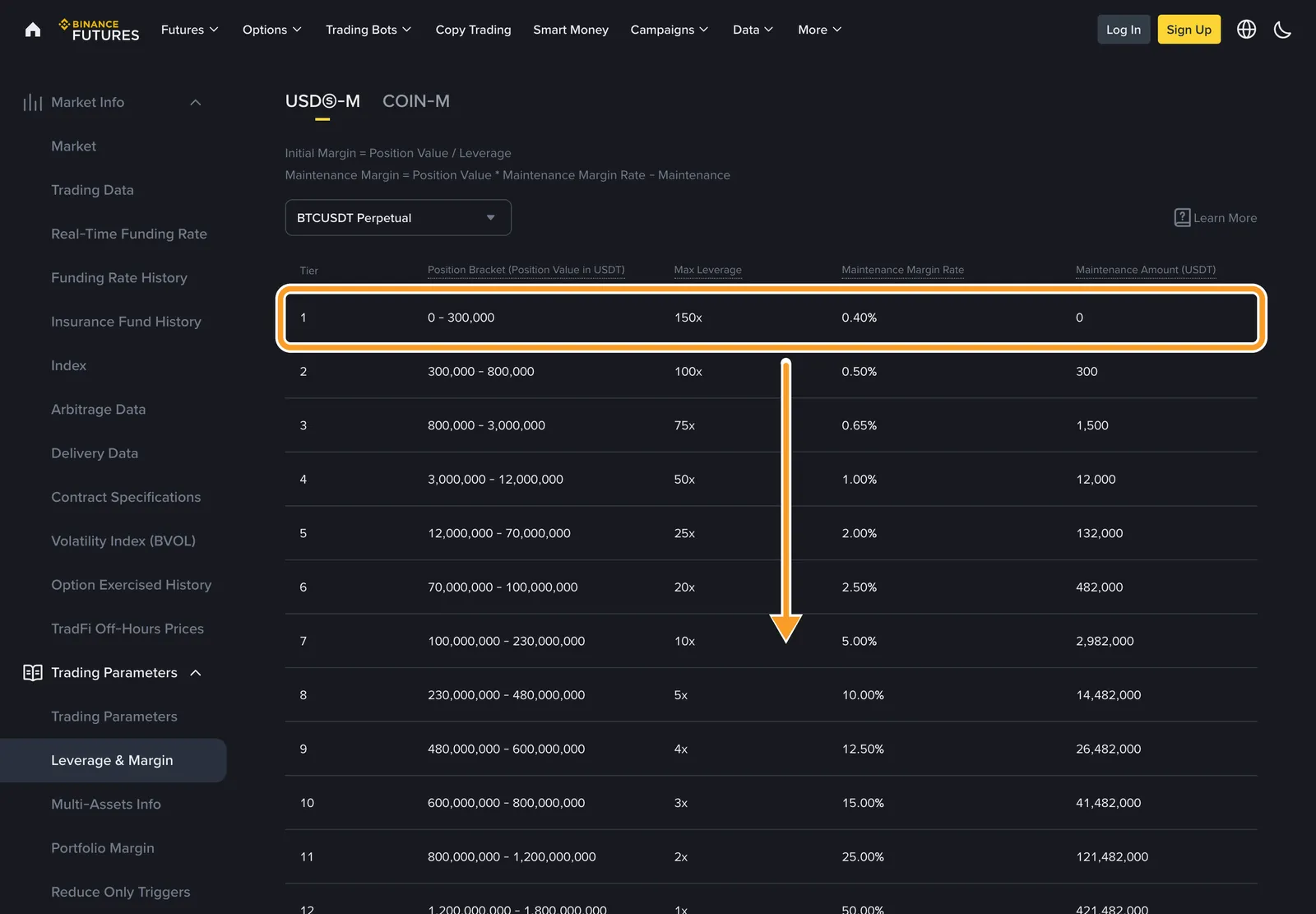Click the Maintenance Margin Rate column header

pos(902,270)
